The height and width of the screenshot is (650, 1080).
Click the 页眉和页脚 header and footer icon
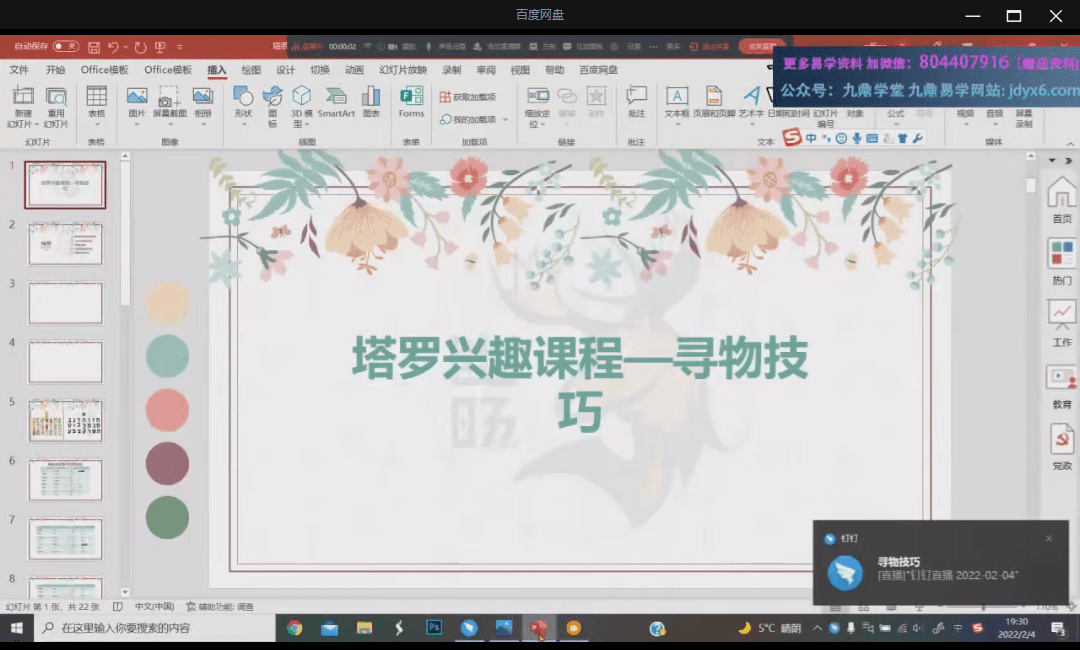714,101
